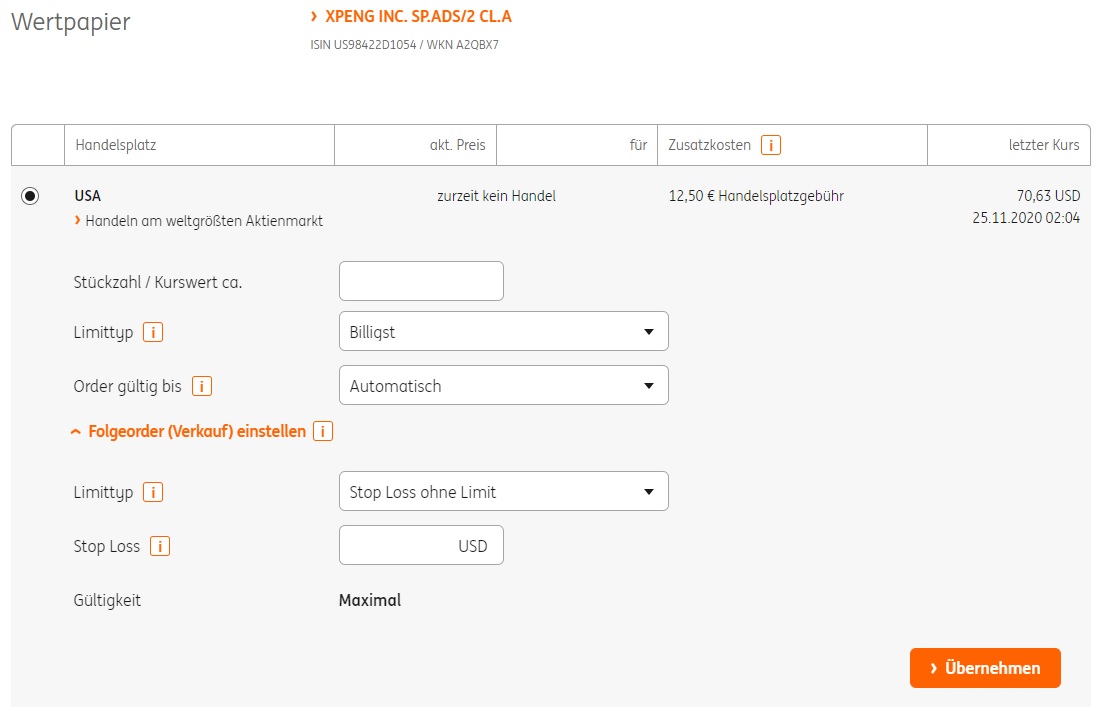
Task: Show info for Order gültig bis
Action: [202, 386]
